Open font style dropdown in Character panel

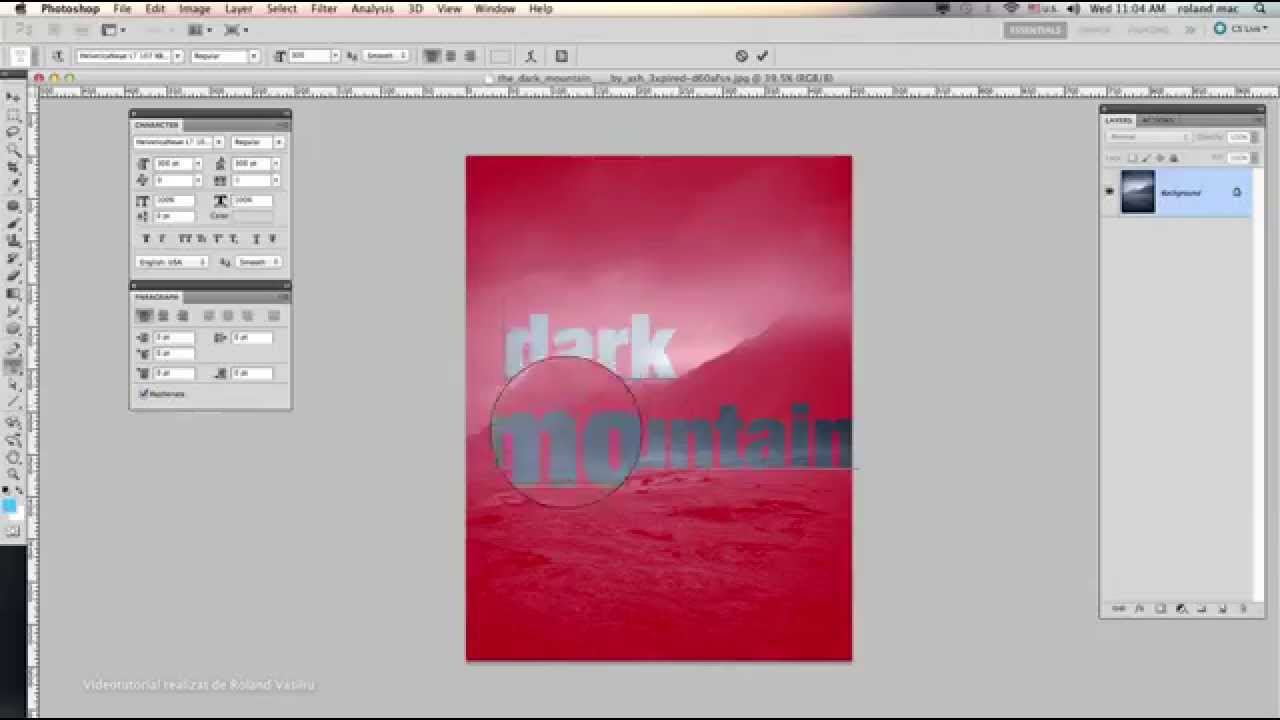278,142
